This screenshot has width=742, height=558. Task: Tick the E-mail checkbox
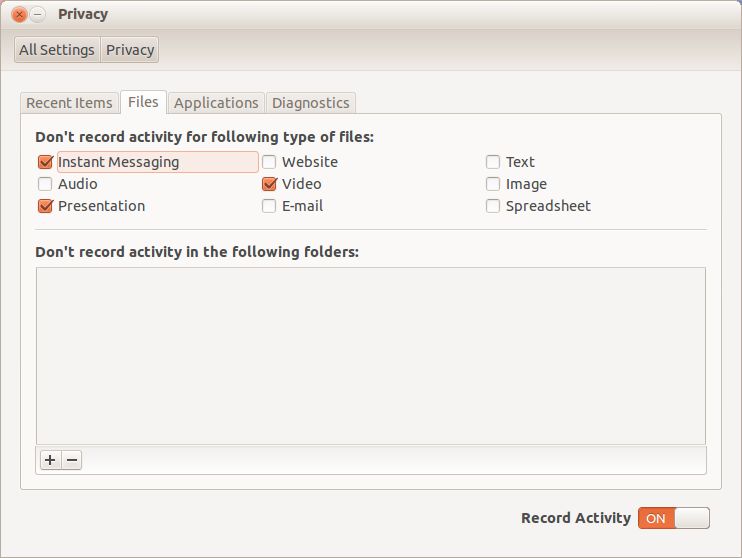(269, 206)
